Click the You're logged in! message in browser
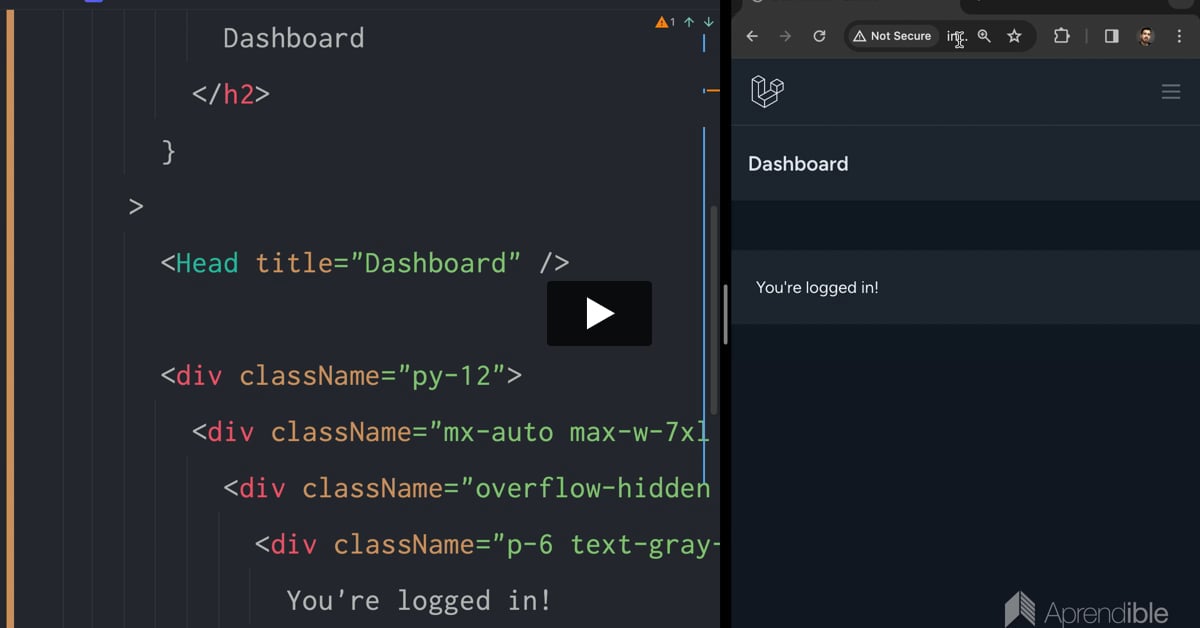Screen dimensions: 1200x628 pyautogui.click(x=817, y=288)
